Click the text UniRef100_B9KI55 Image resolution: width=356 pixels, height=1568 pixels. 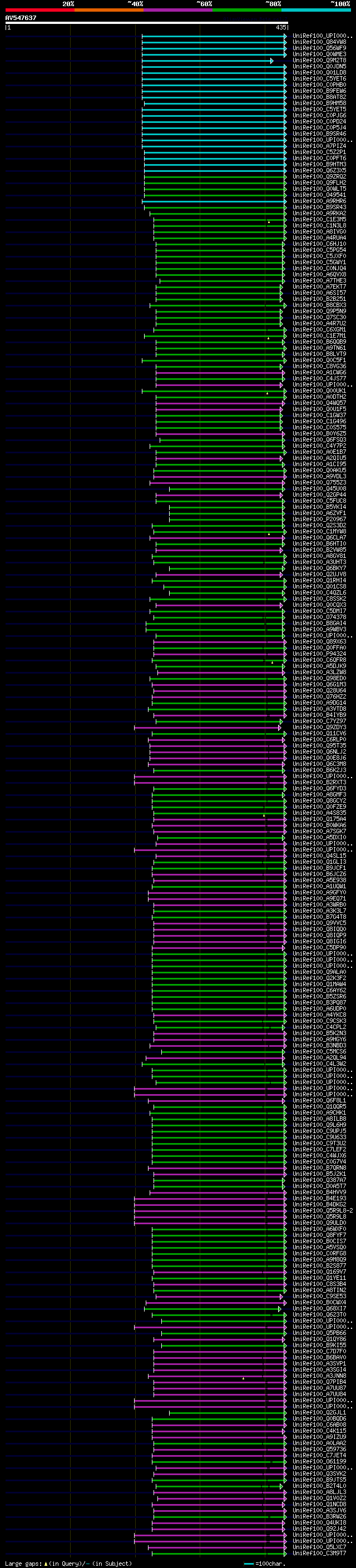click(x=319, y=1345)
